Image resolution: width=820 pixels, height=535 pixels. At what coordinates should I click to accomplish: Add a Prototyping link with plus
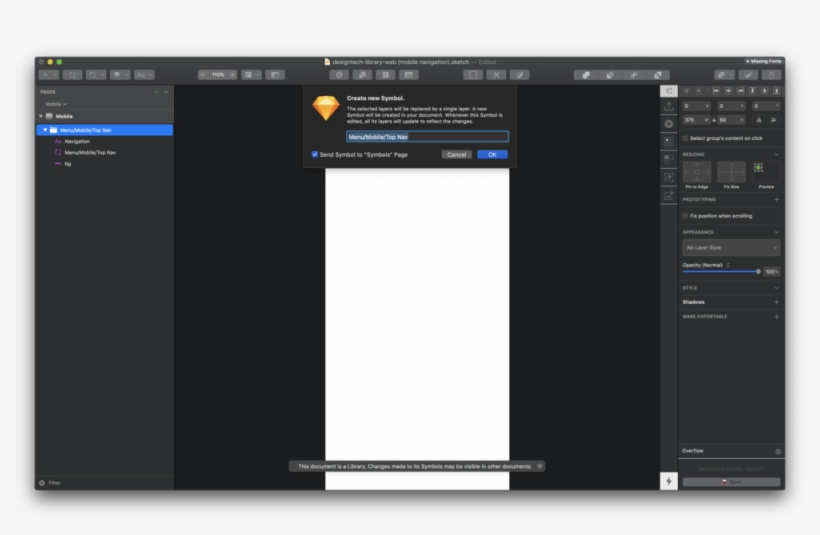tap(777, 199)
